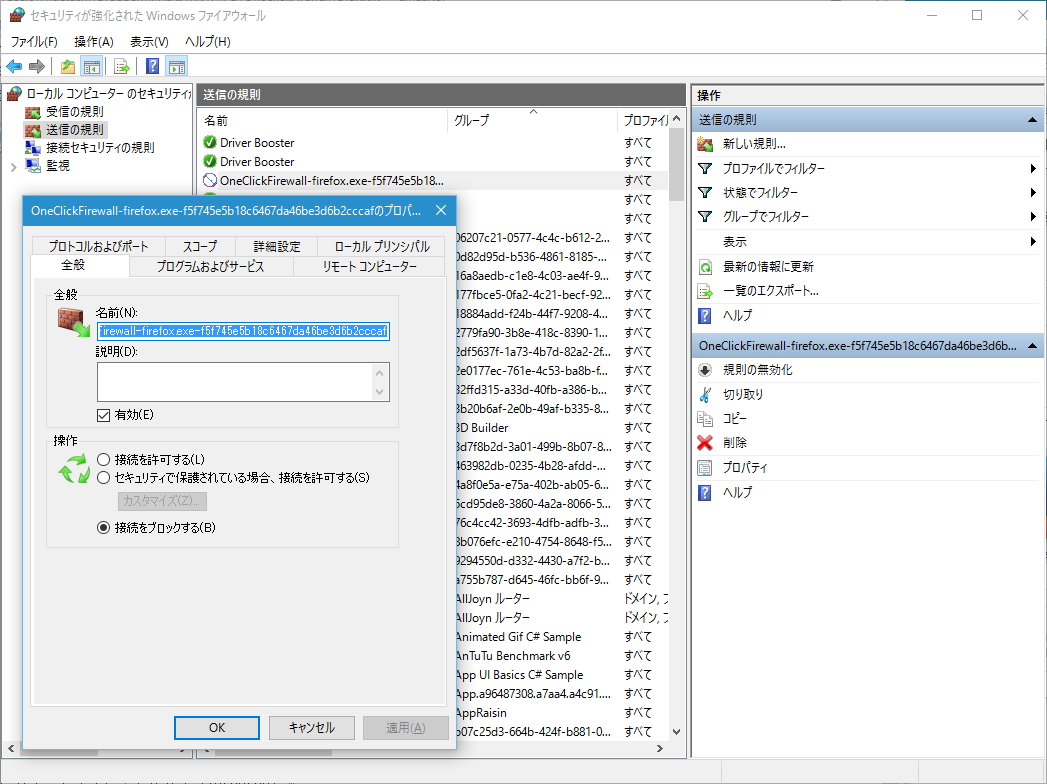The image size is (1047, 784).
Task: Switch to ローカル プリンシパル tab
Action: pyautogui.click(x=382, y=246)
